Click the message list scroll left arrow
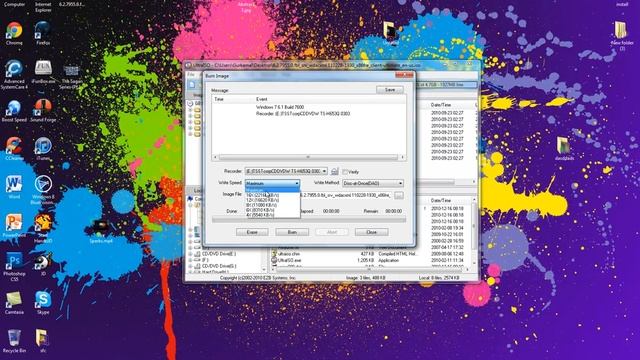 pyautogui.click(x=215, y=157)
